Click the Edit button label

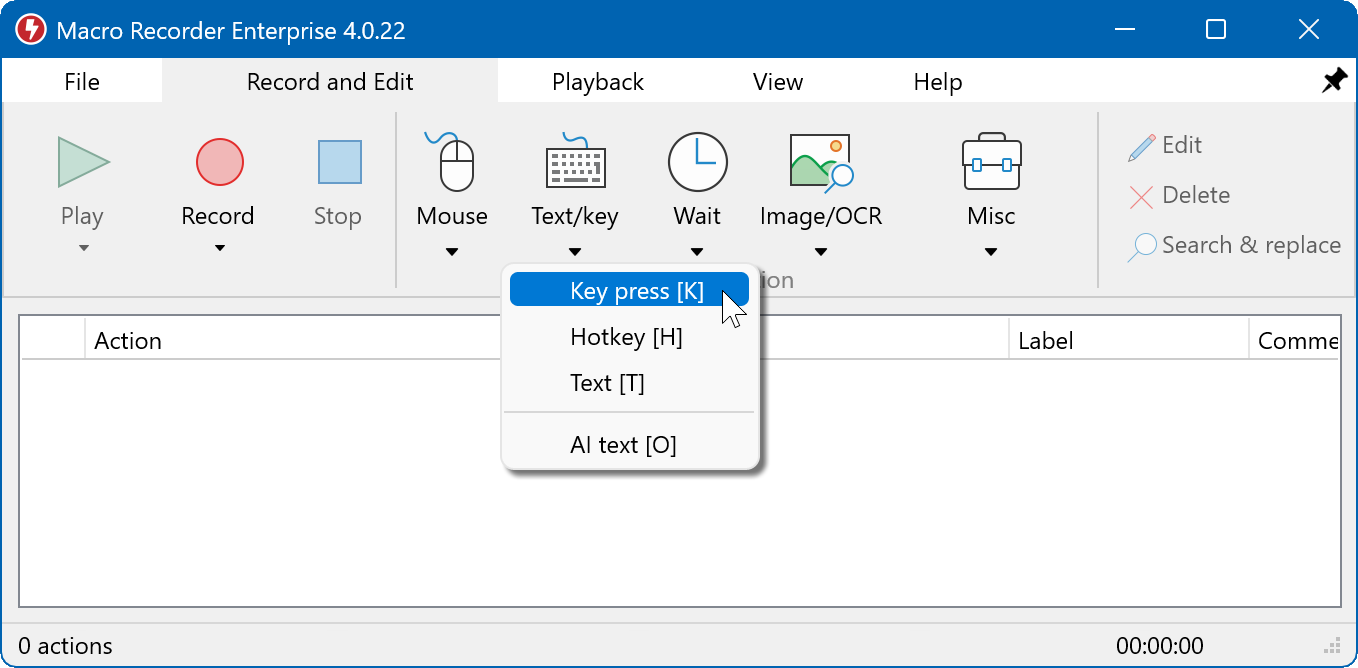coord(1182,146)
